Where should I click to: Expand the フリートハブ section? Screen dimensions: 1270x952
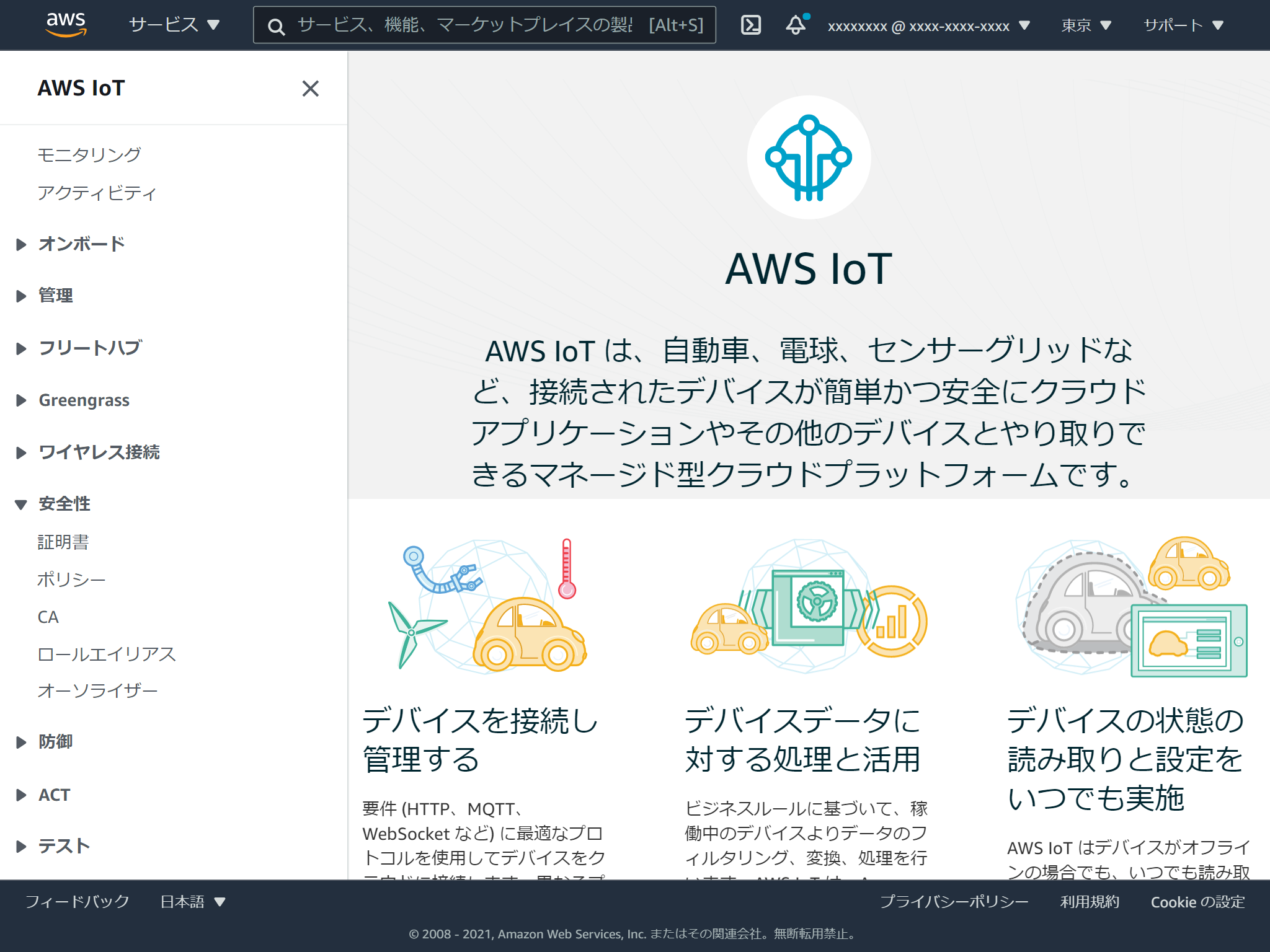(90, 347)
